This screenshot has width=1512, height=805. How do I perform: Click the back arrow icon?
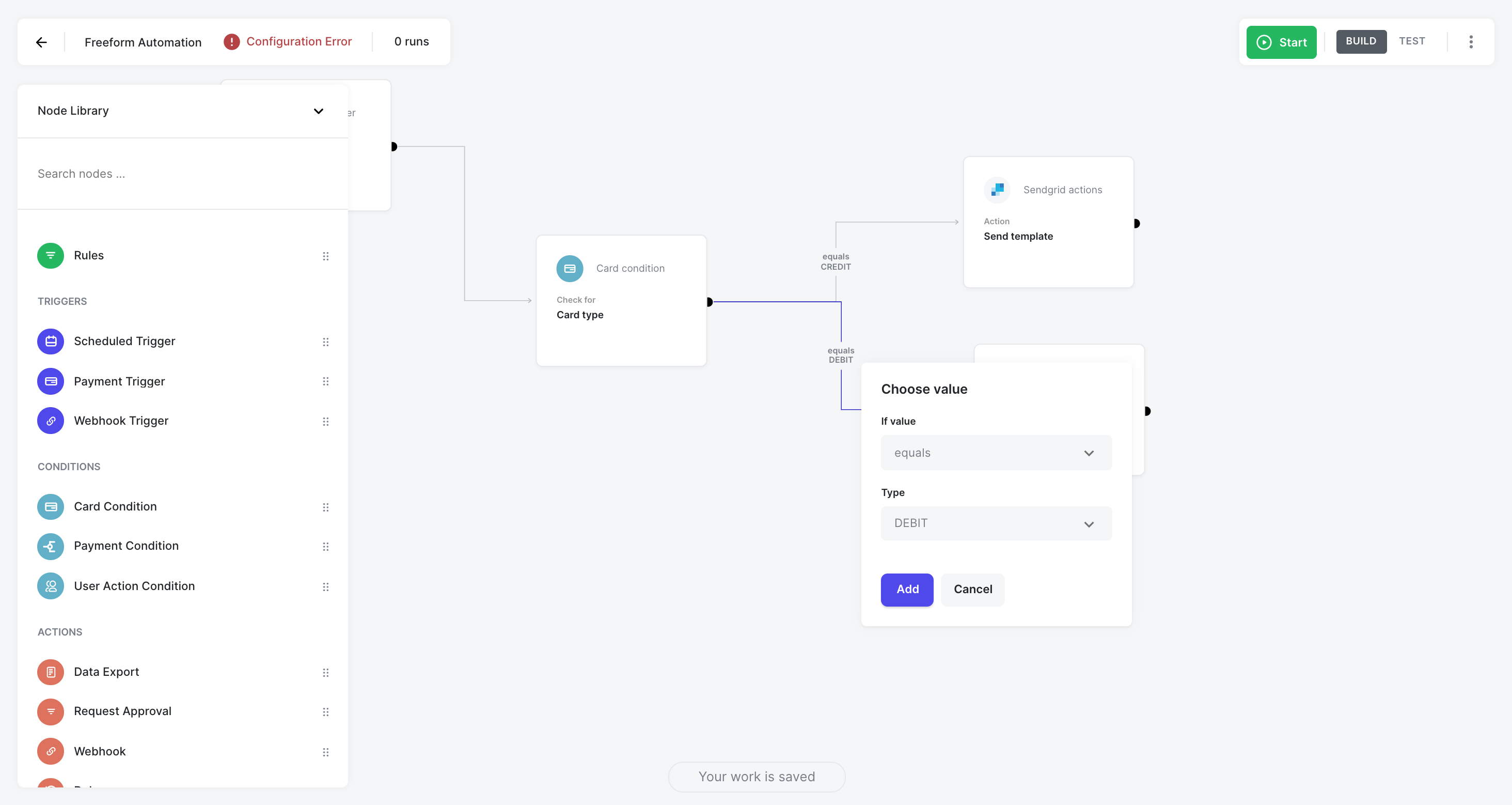point(41,42)
